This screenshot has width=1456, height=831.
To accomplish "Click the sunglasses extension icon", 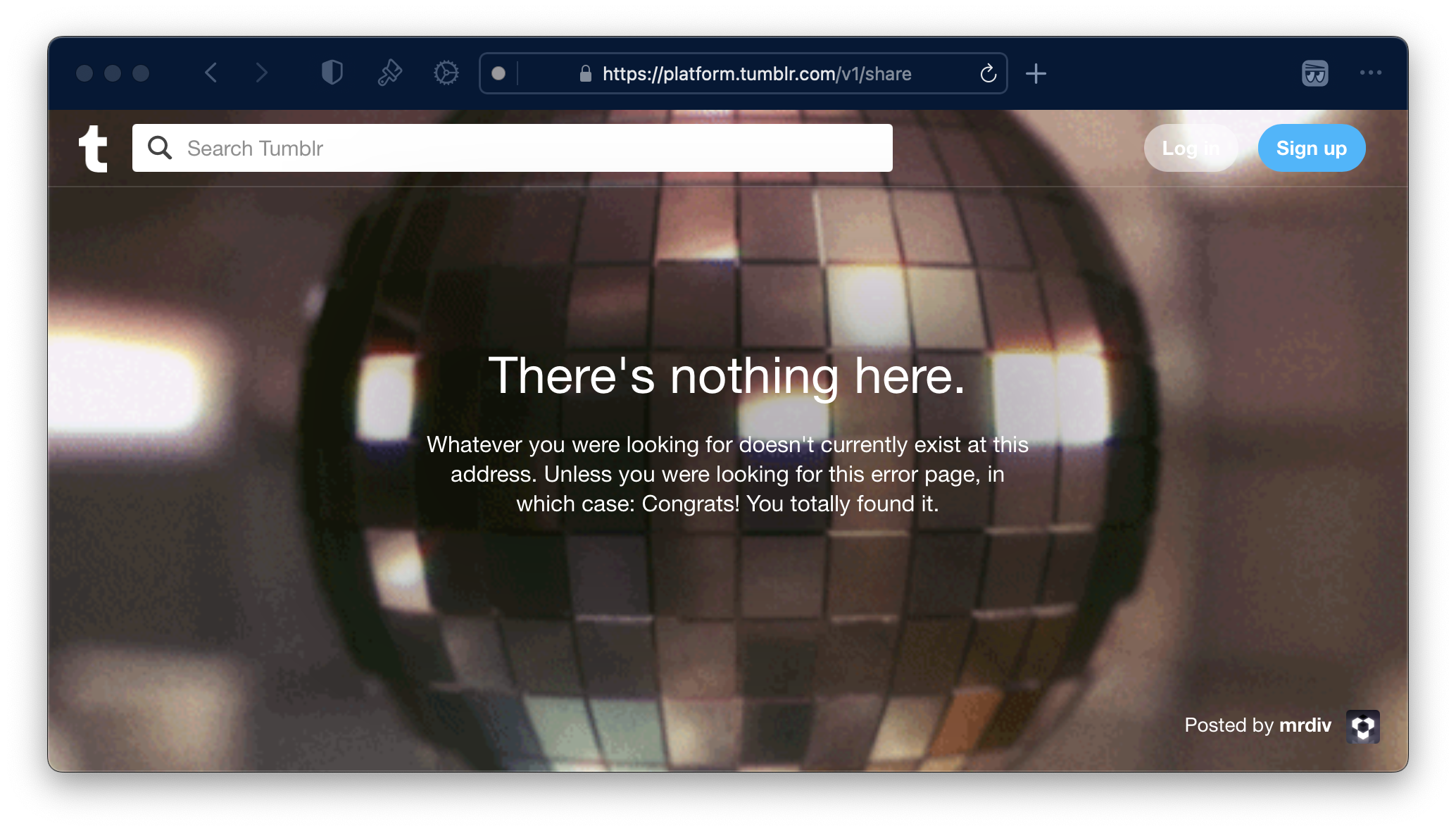I will click(x=1314, y=73).
